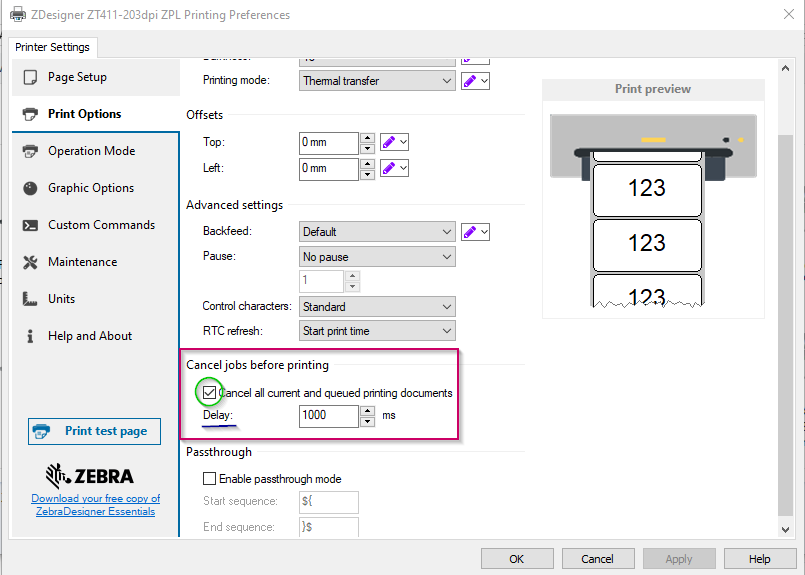
Task: Click the Maintenance tools icon
Action: (30, 262)
